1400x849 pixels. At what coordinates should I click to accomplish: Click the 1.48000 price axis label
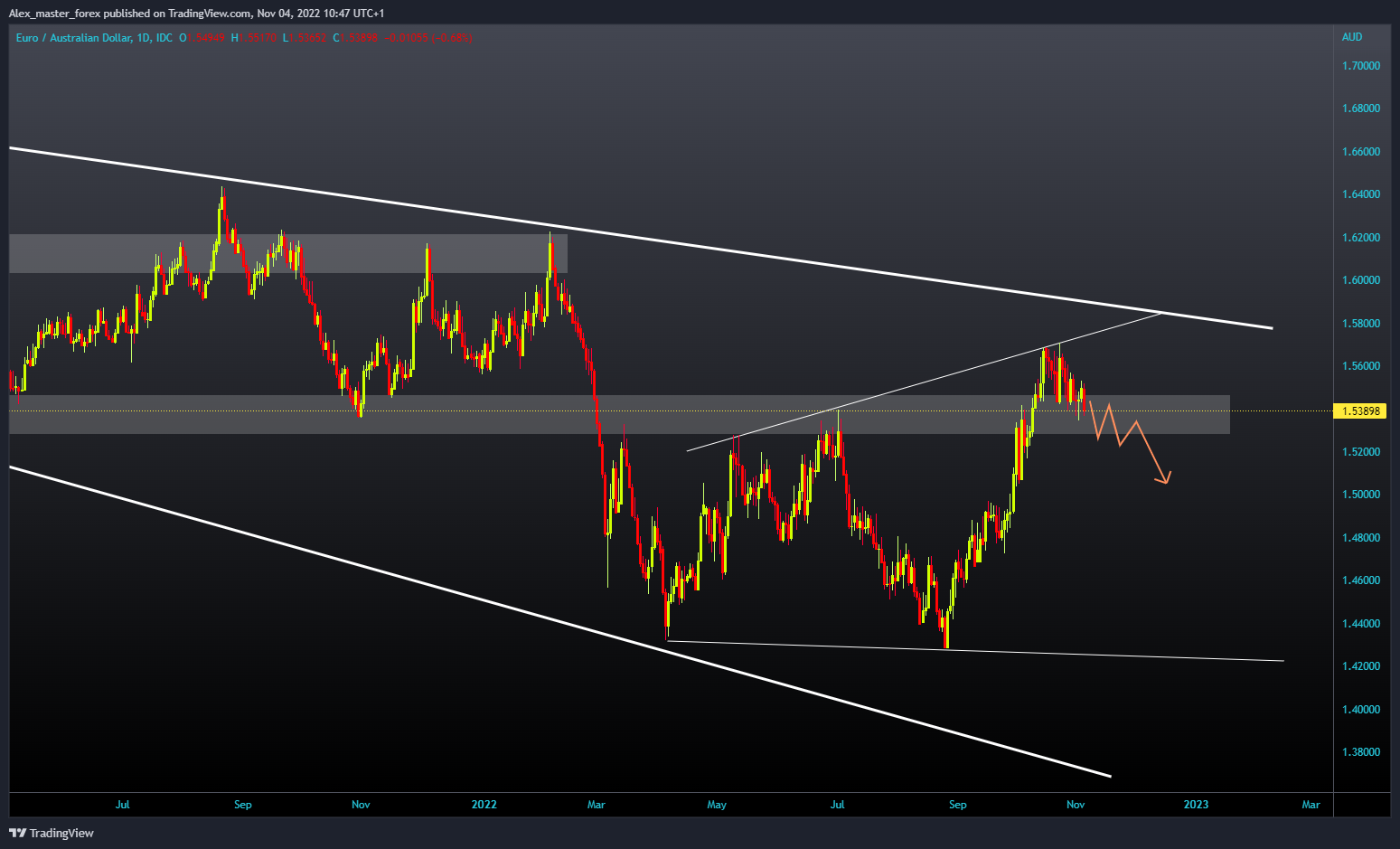pos(1361,538)
